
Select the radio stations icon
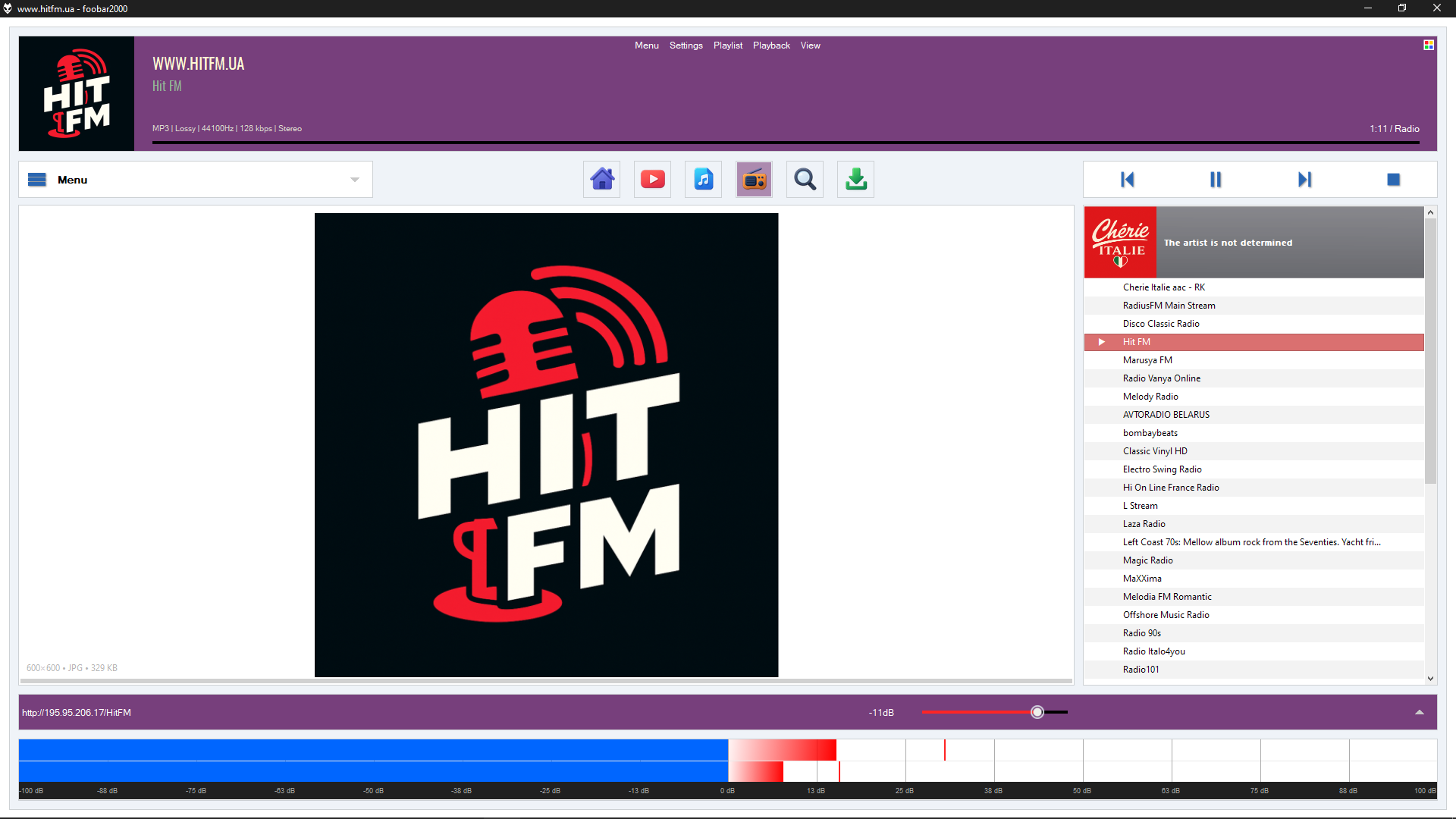(754, 180)
